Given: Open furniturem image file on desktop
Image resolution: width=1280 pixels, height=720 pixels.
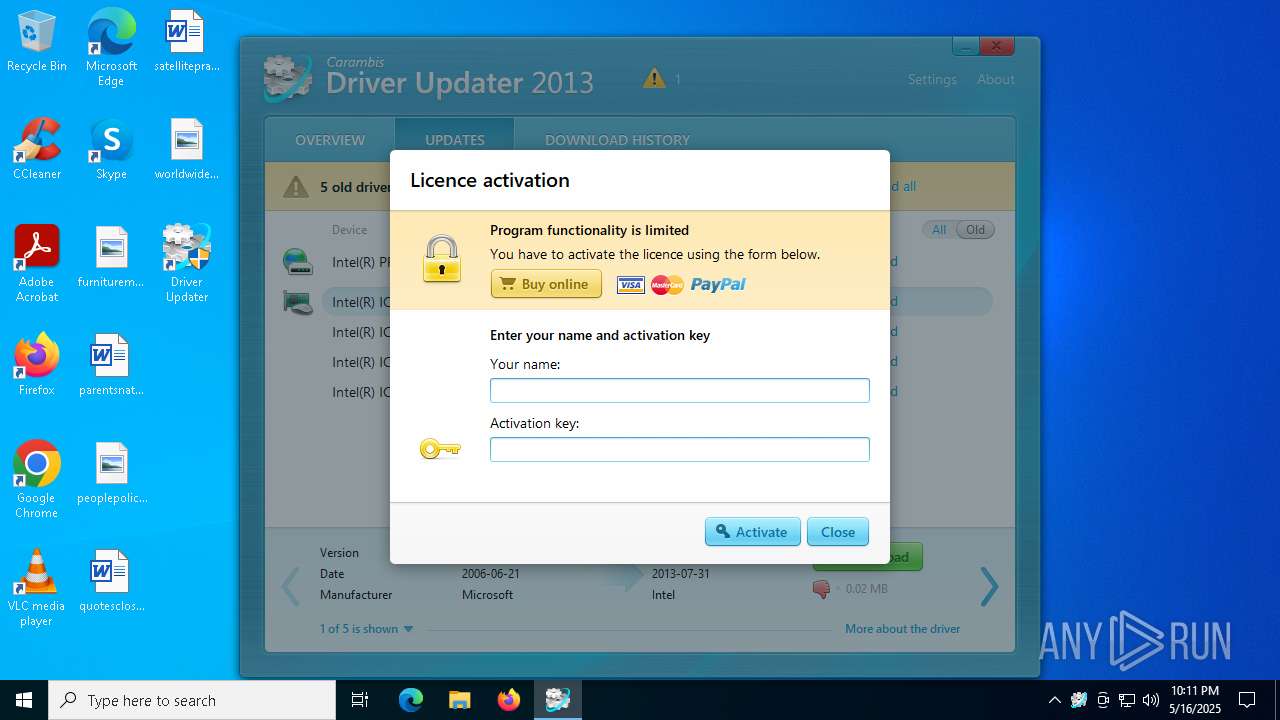Looking at the screenshot, I should (111, 257).
